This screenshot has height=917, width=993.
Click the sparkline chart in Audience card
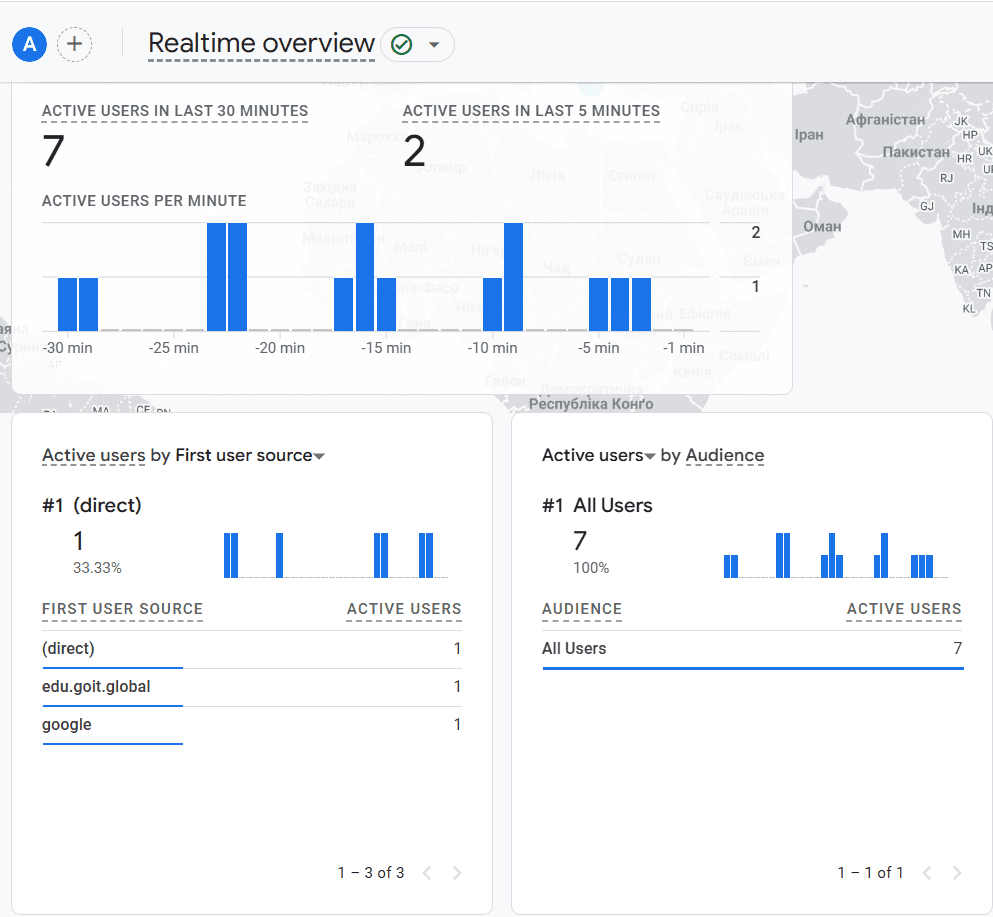point(836,555)
